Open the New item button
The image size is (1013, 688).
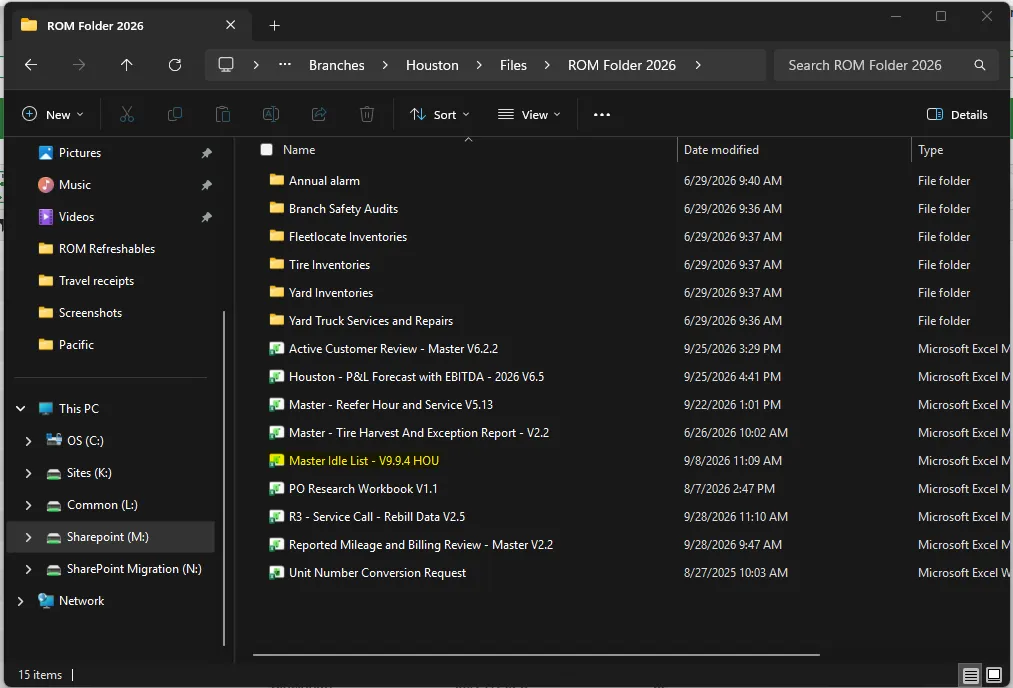[53, 114]
